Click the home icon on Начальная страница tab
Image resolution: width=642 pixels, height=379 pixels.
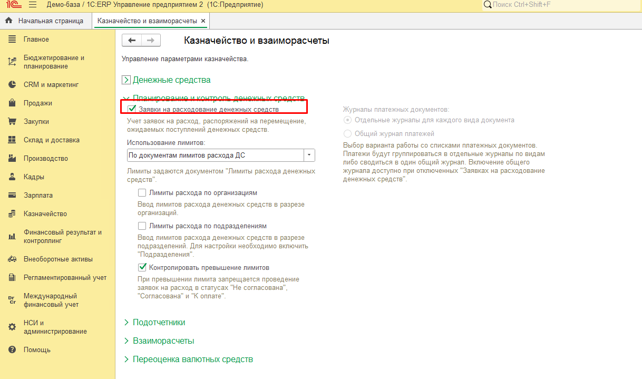coord(9,20)
